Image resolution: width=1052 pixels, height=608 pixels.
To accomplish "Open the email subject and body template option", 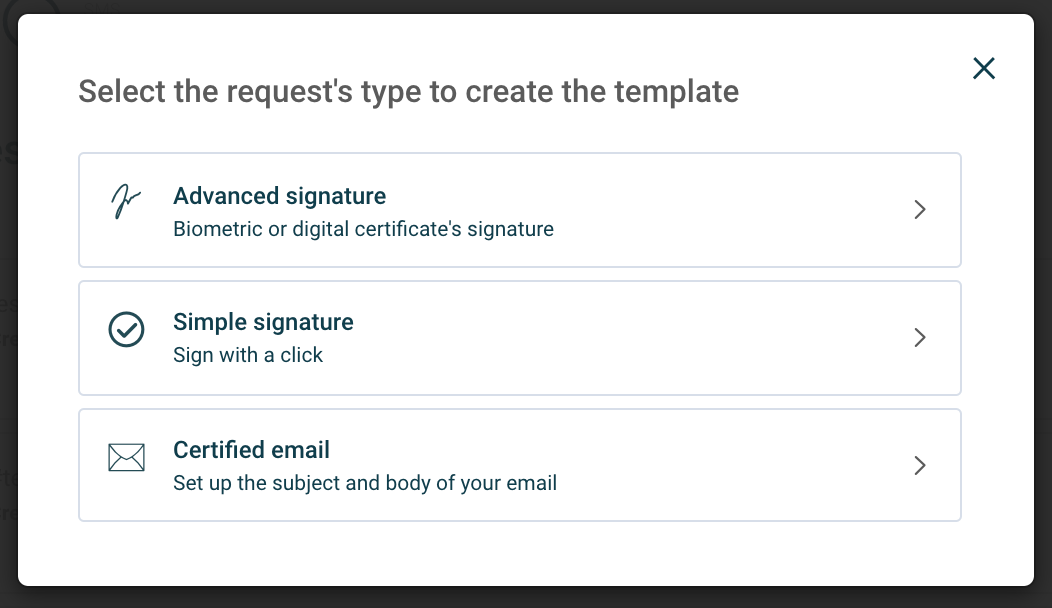I will pyautogui.click(x=520, y=465).
